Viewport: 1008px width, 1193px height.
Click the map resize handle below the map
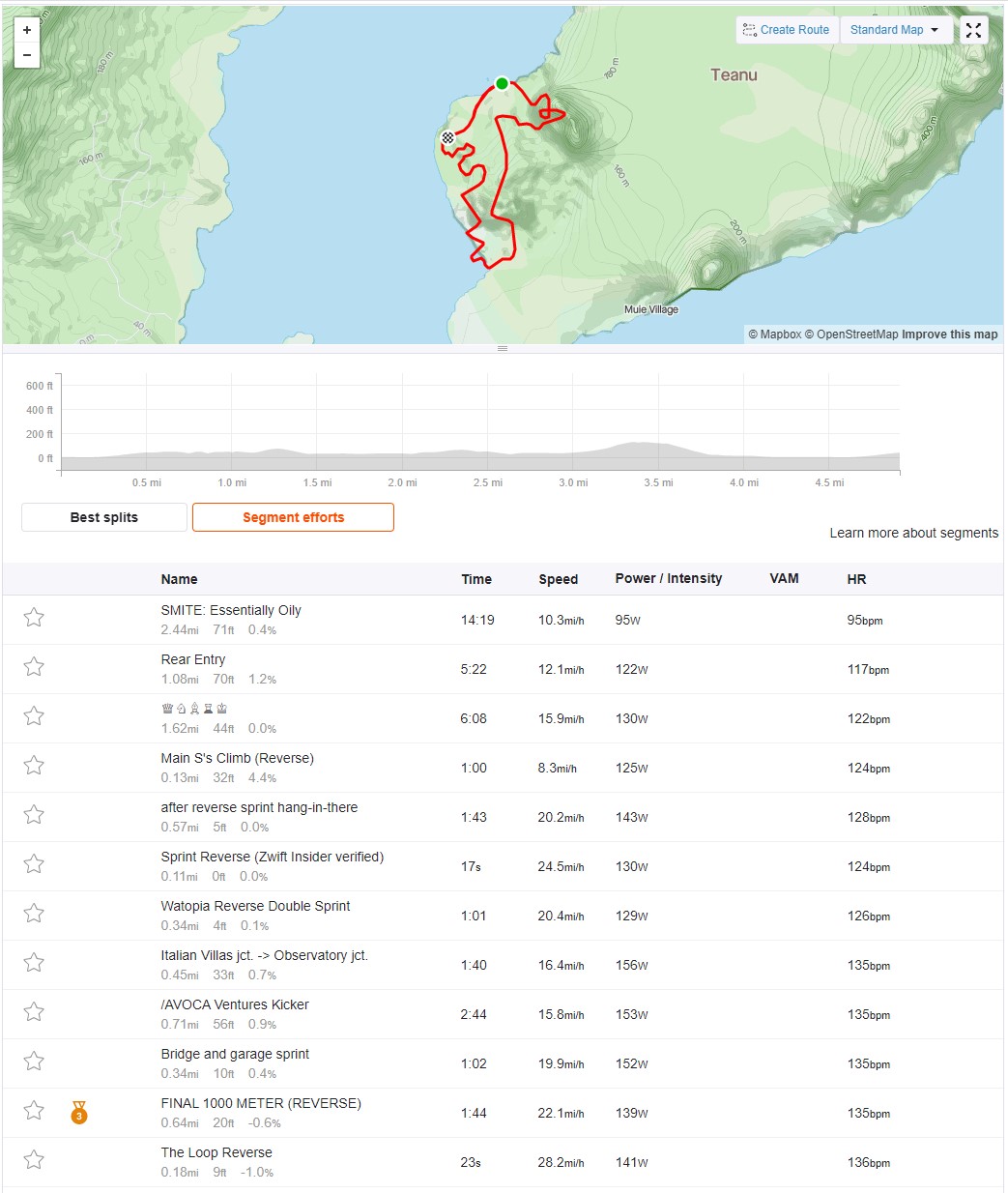(x=503, y=348)
